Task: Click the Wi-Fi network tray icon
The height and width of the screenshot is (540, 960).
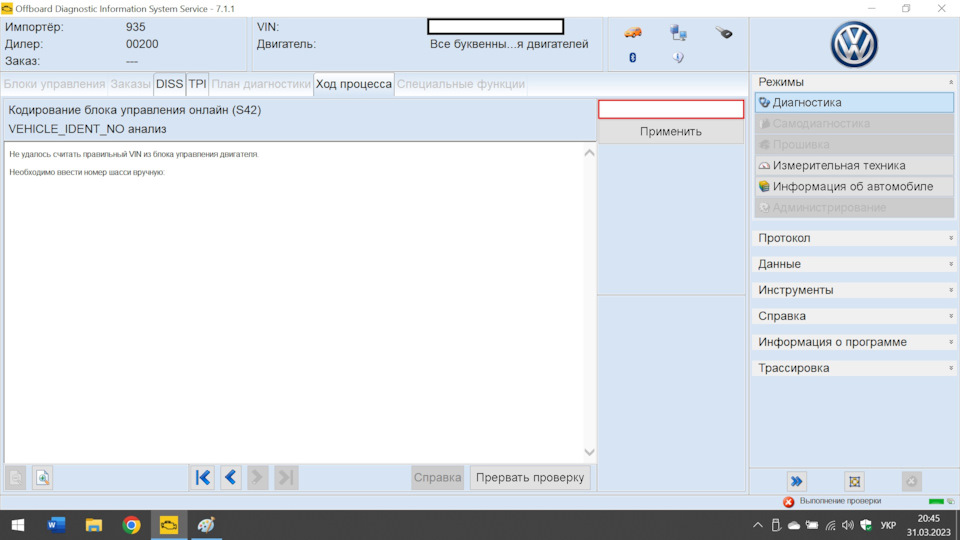Action: click(830, 525)
